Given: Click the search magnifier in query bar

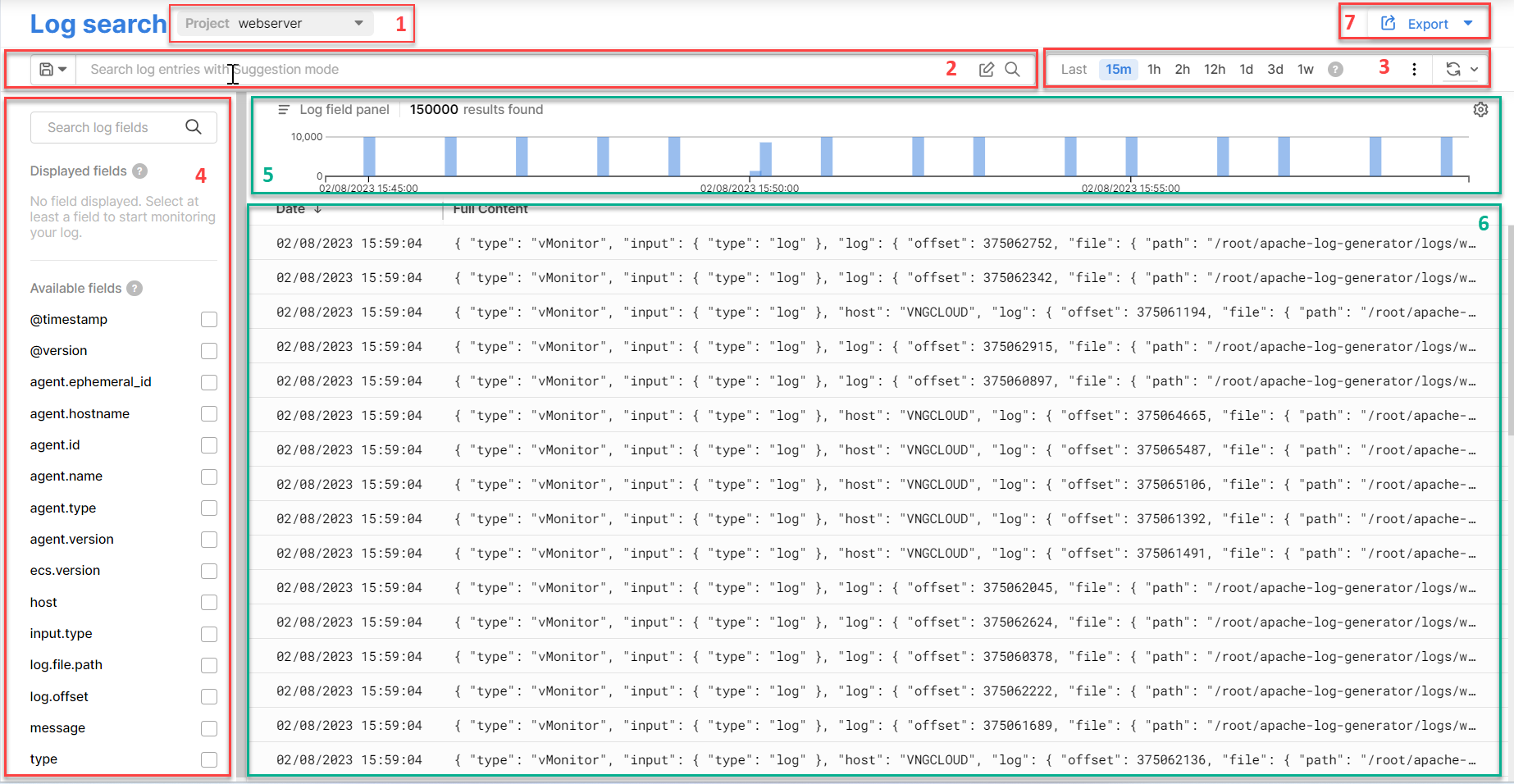Looking at the screenshot, I should (x=1013, y=70).
